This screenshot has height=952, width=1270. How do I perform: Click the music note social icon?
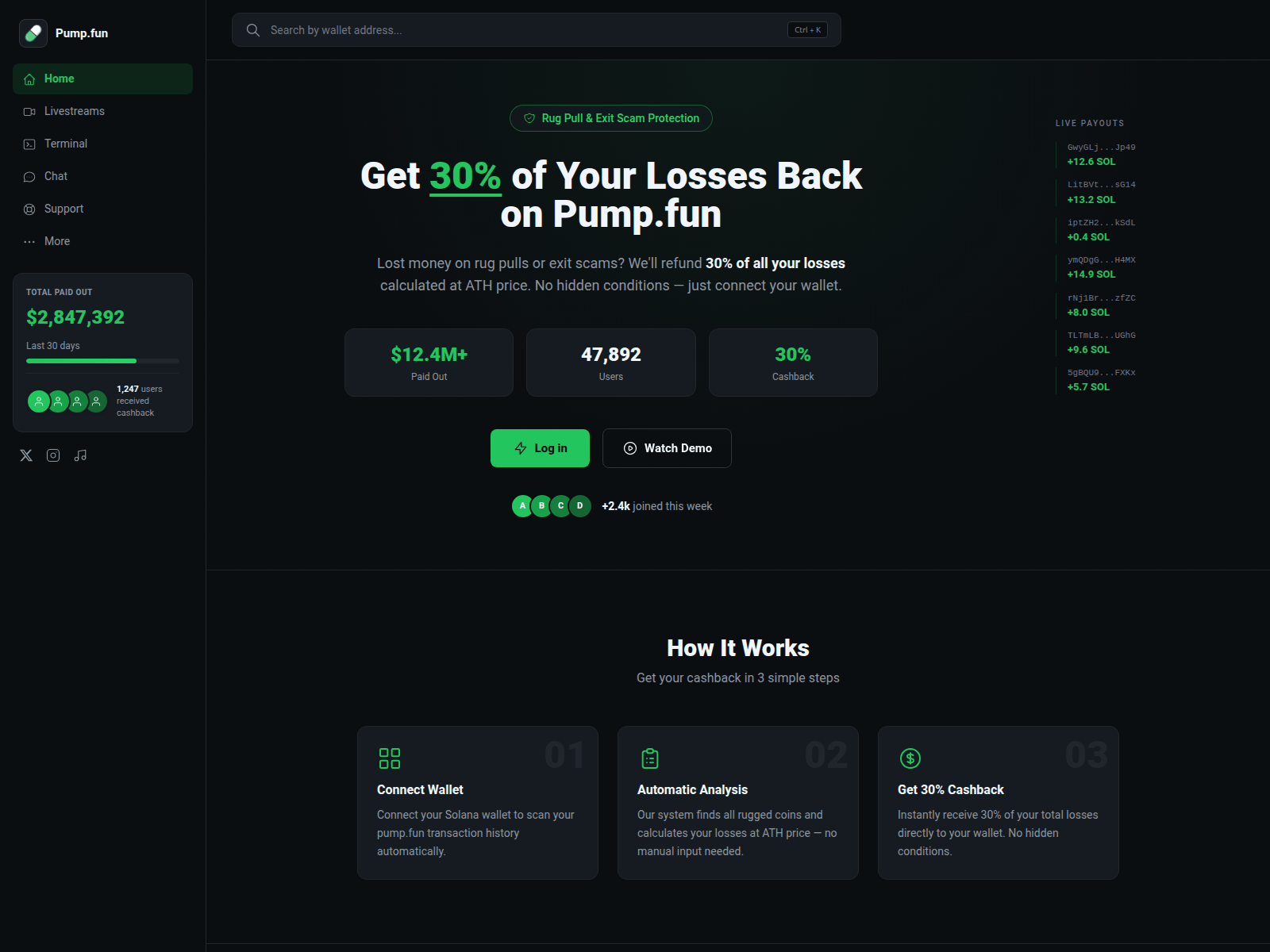coord(80,455)
